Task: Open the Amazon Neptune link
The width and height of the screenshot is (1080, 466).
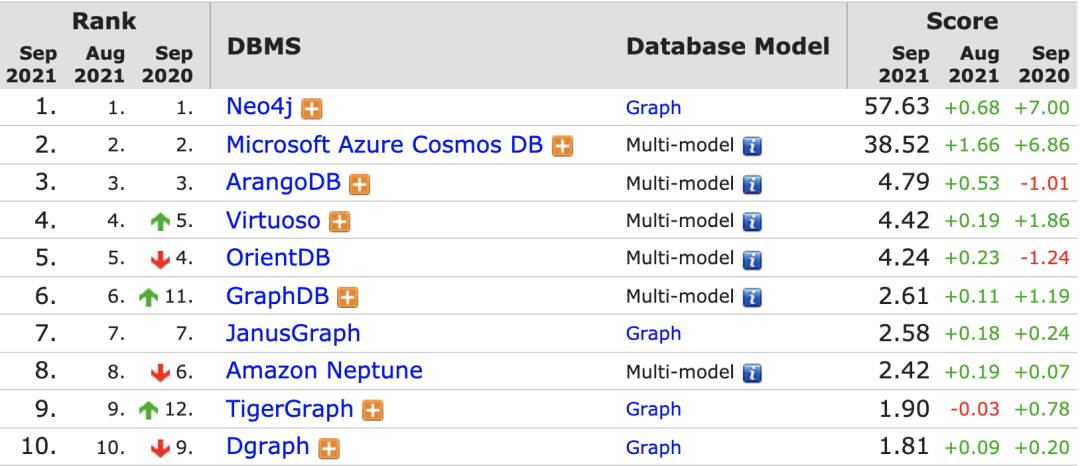Action: click(324, 372)
